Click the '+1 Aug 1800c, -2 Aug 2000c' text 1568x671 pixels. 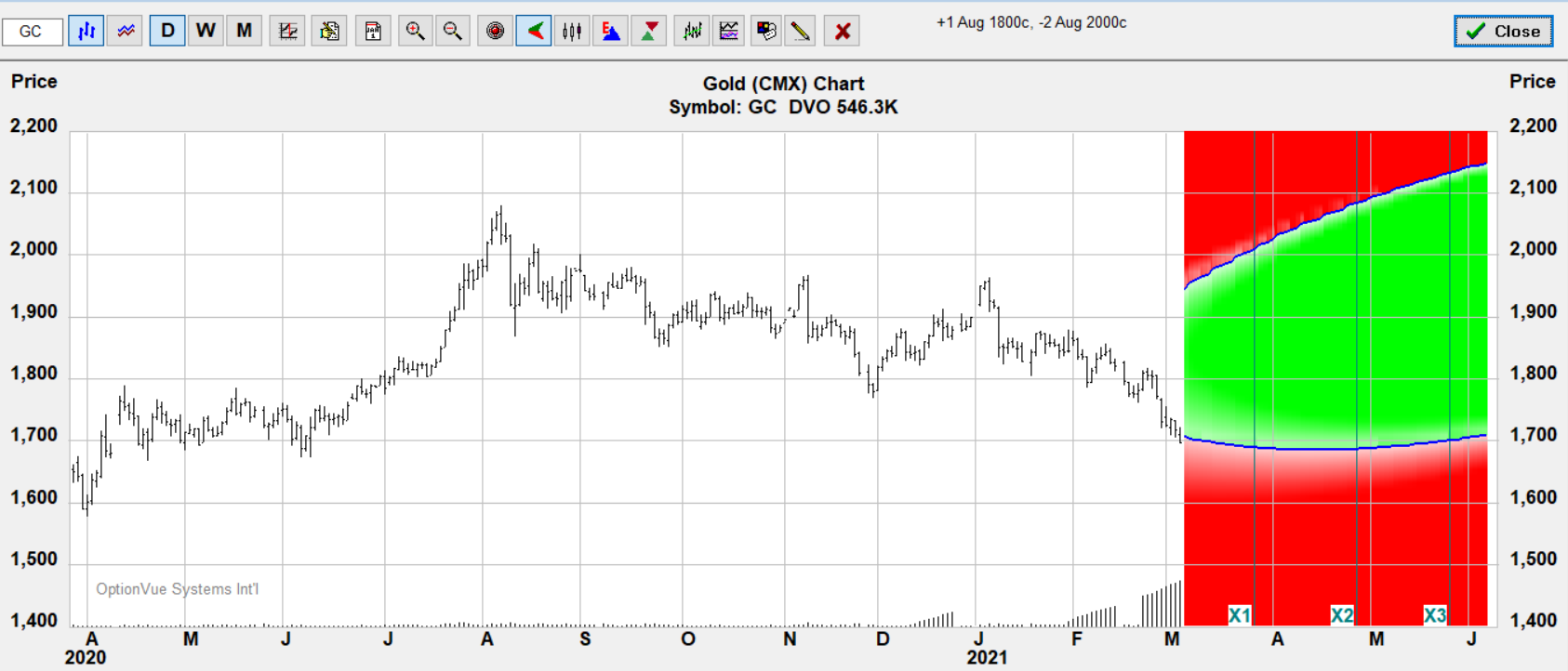[x=1031, y=22]
